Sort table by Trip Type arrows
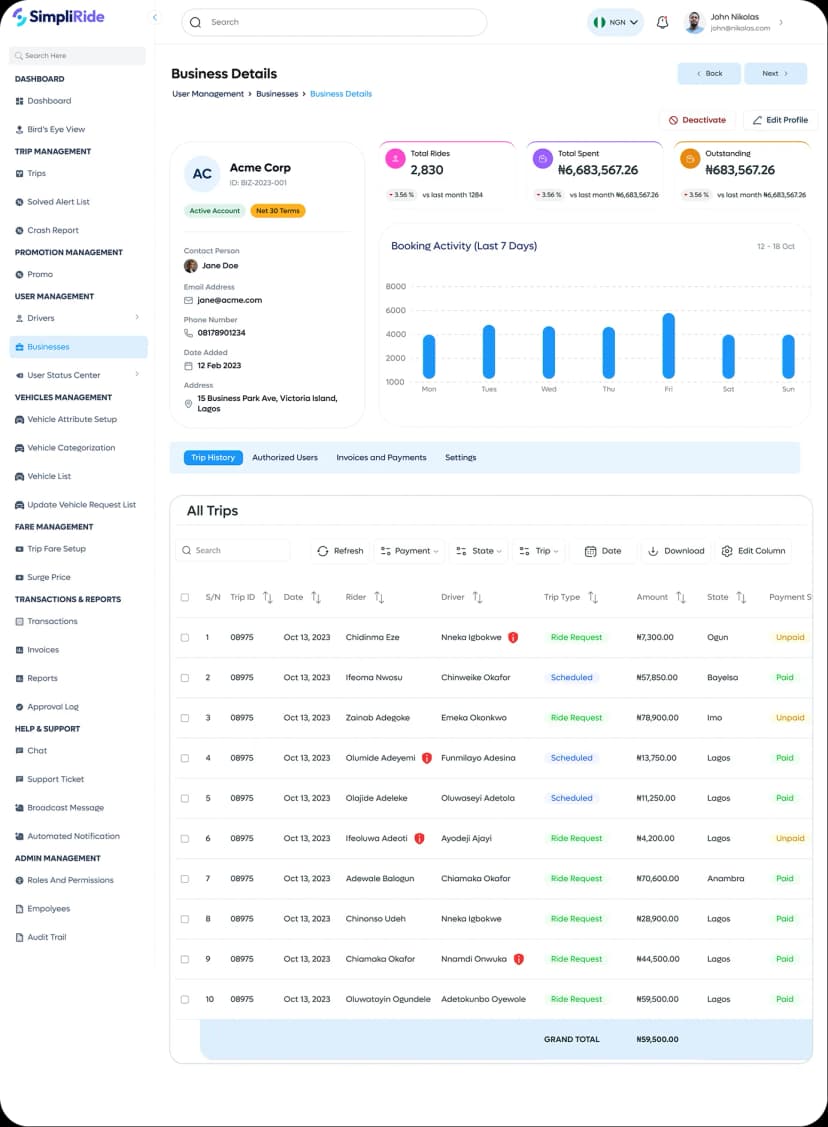This screenshot has height=1127, width=828. [x=593, y=597]
